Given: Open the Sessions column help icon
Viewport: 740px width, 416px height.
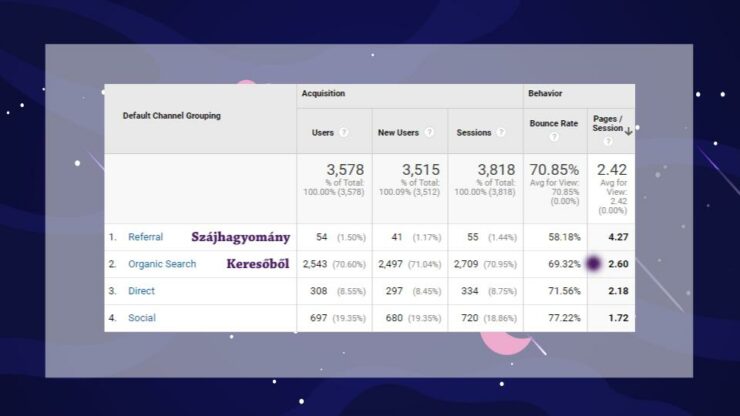Looking at the screenshot, I should [x=501, y=133].
